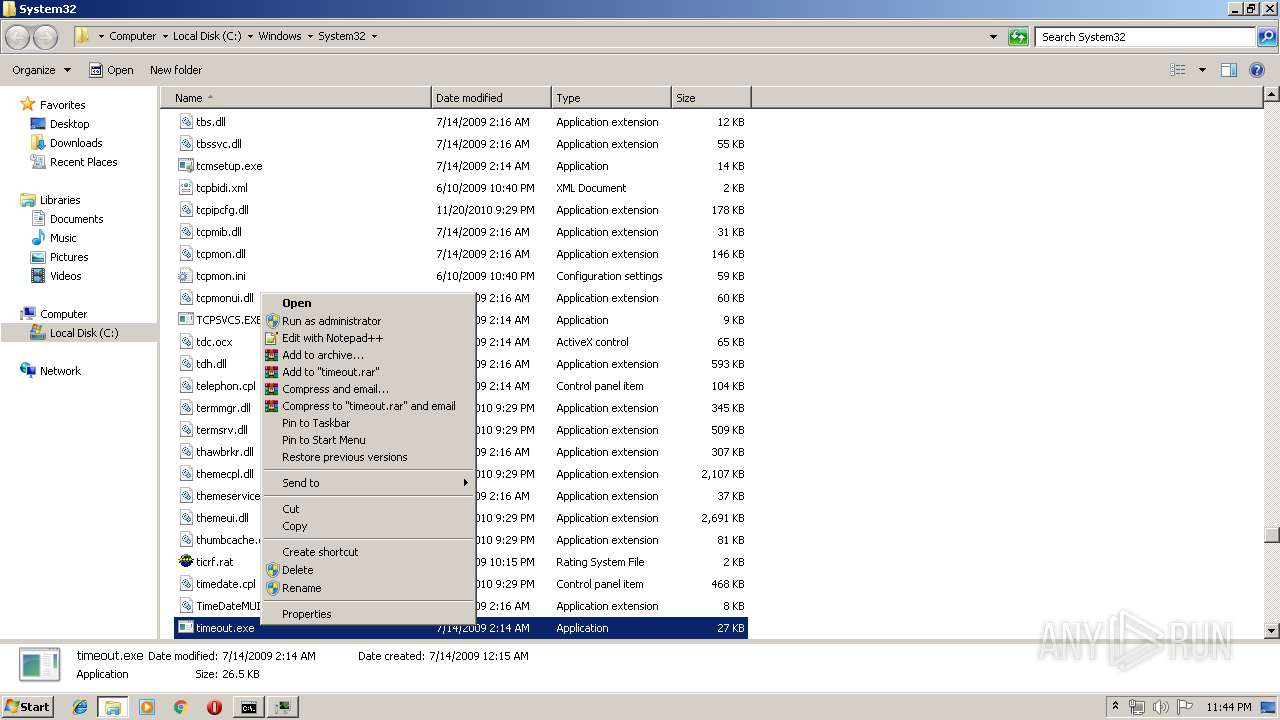Sort by Date modified column header
The image size is (1280, 720).
point(491,98)
